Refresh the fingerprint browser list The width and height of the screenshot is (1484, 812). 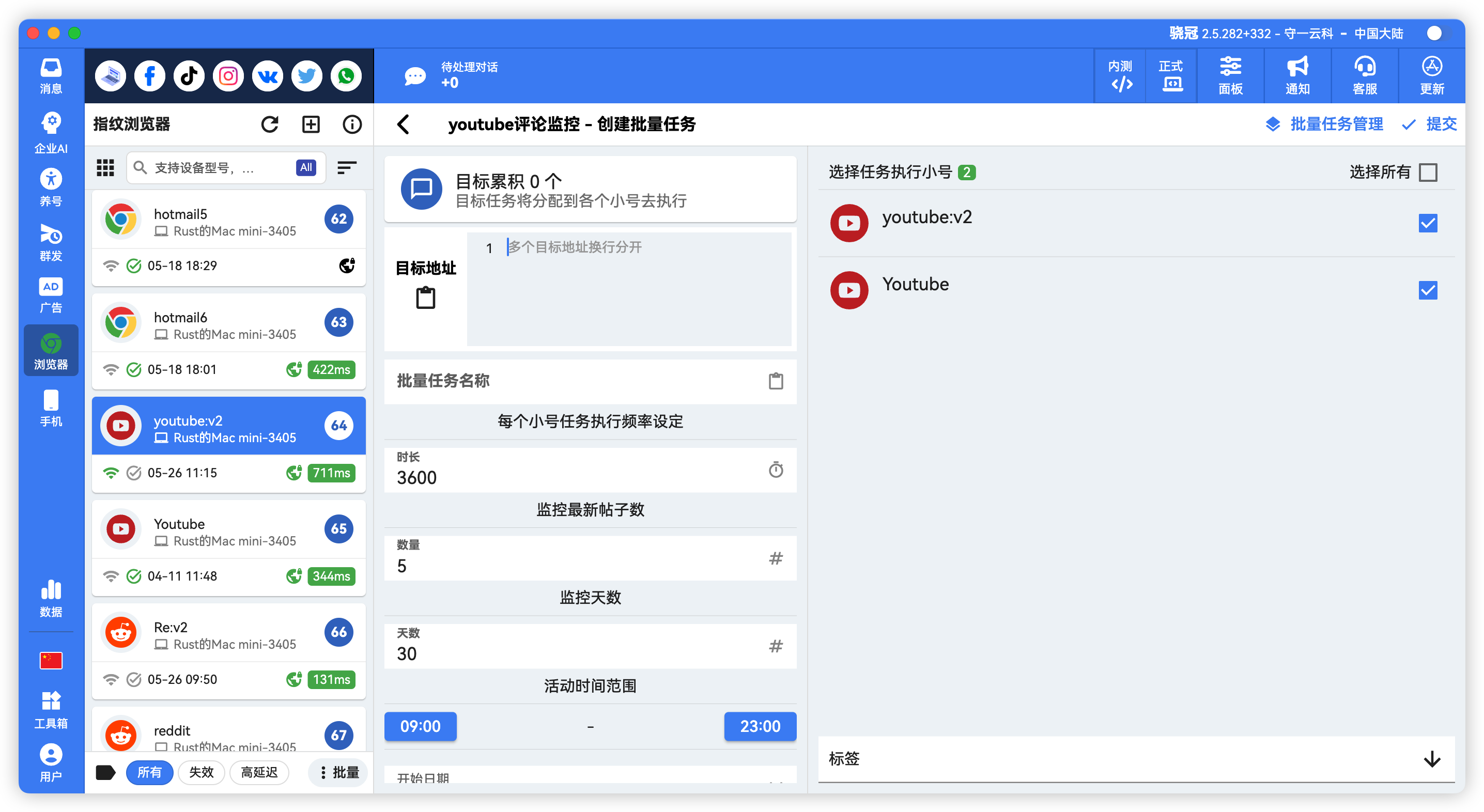[270, 124]
